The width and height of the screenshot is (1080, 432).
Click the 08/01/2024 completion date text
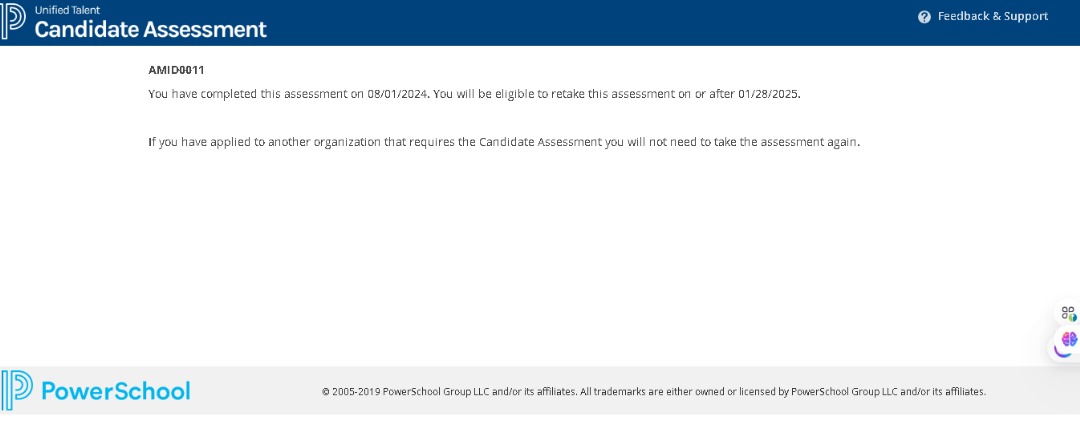coord(397,94)
